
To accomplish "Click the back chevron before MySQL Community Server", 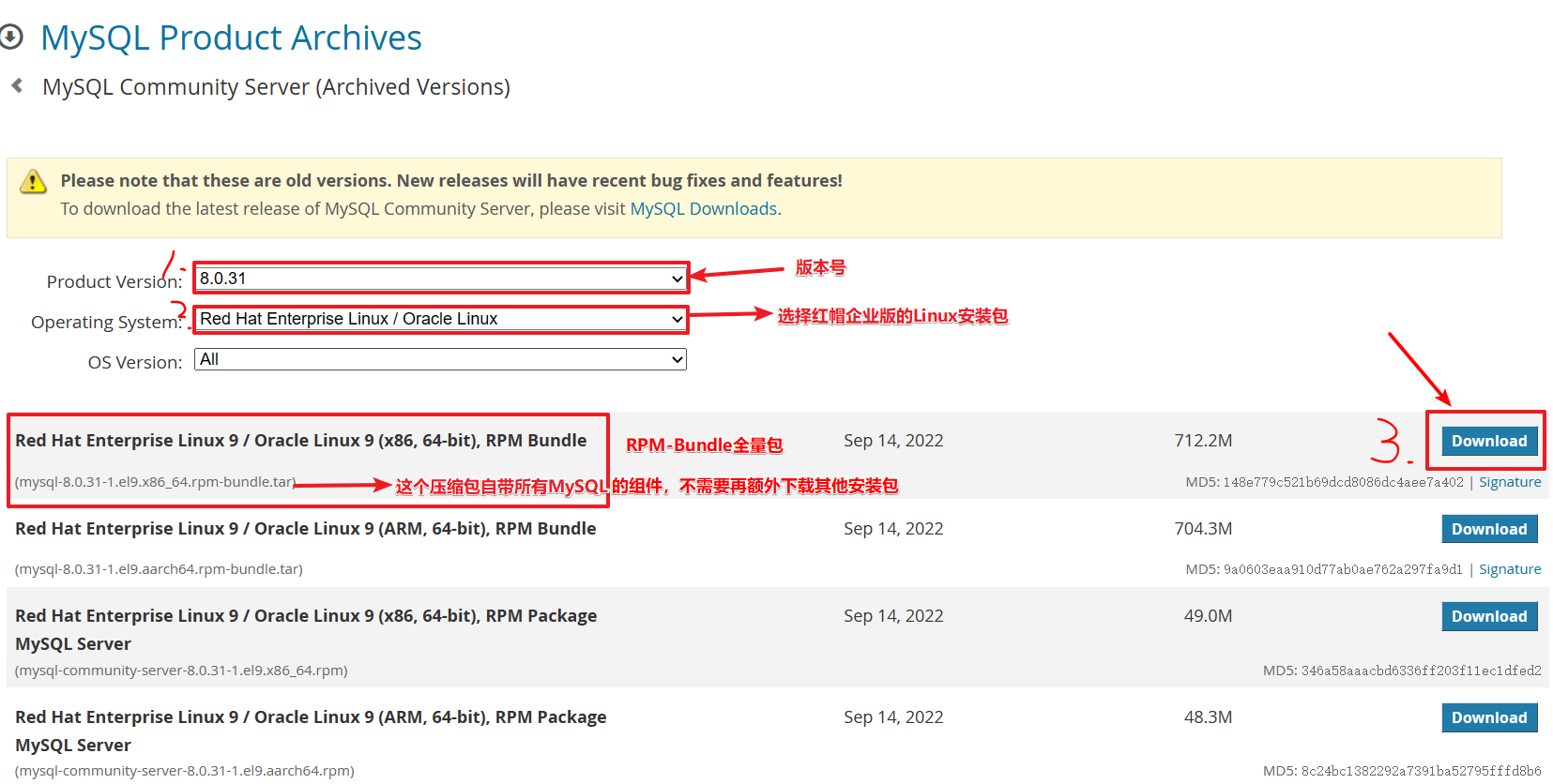I will [17, 85].
